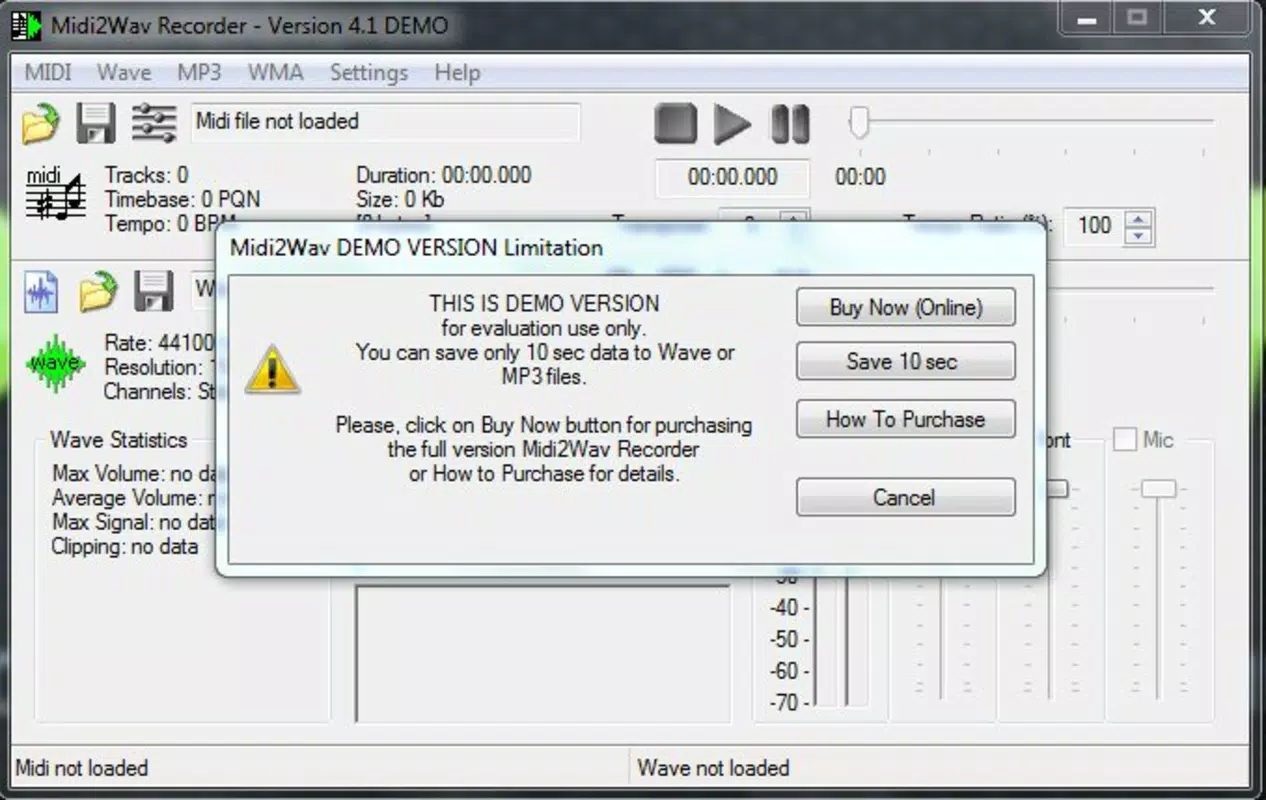Click the 'Clipping: no data' text

125,546
